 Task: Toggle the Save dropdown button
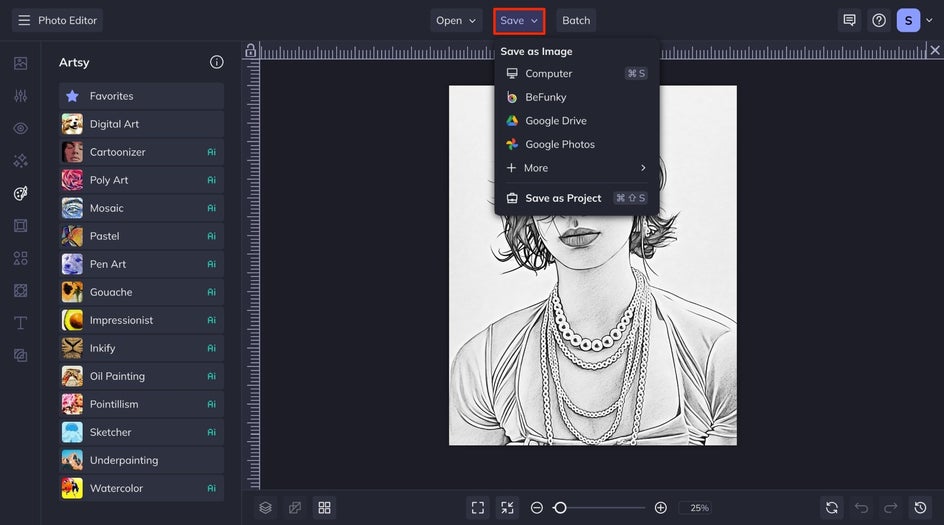[519, 20]
